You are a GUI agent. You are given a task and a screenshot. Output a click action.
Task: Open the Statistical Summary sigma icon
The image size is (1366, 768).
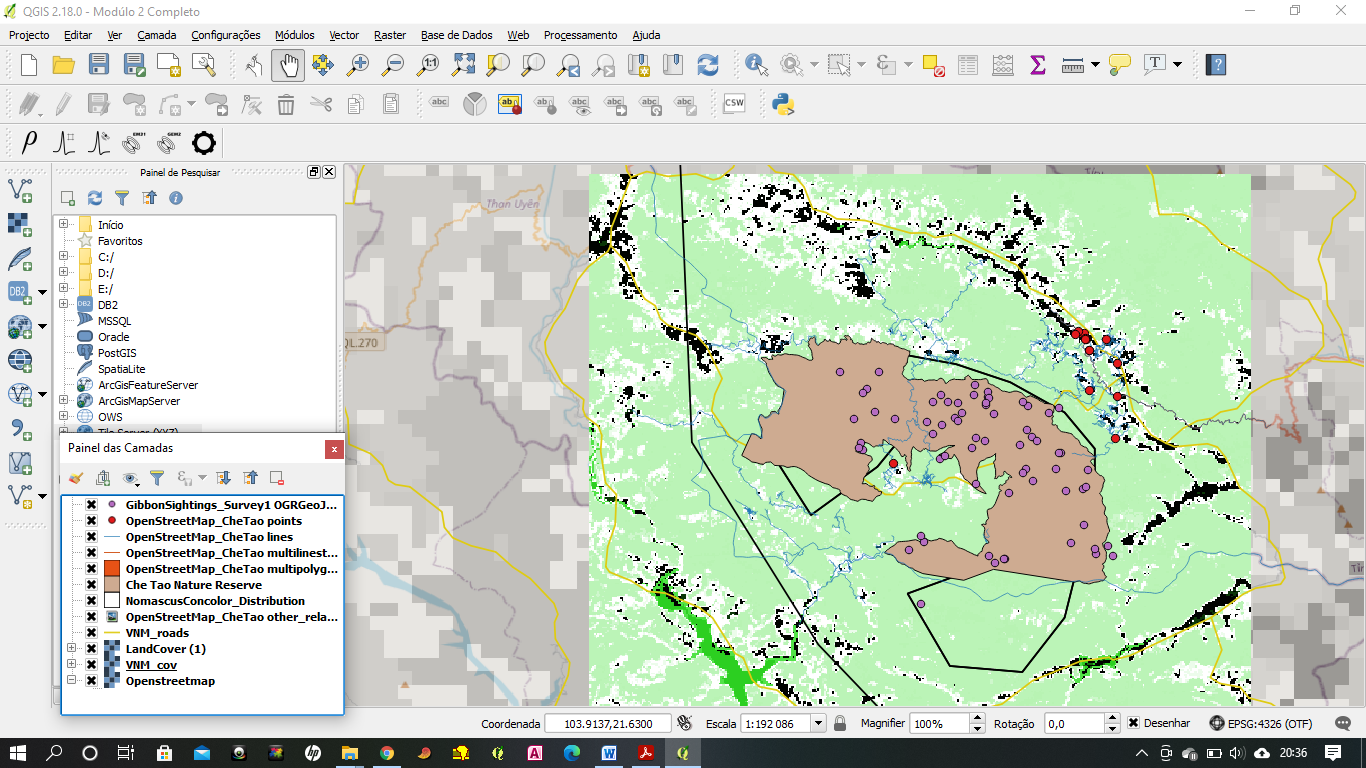(1037, 65)
